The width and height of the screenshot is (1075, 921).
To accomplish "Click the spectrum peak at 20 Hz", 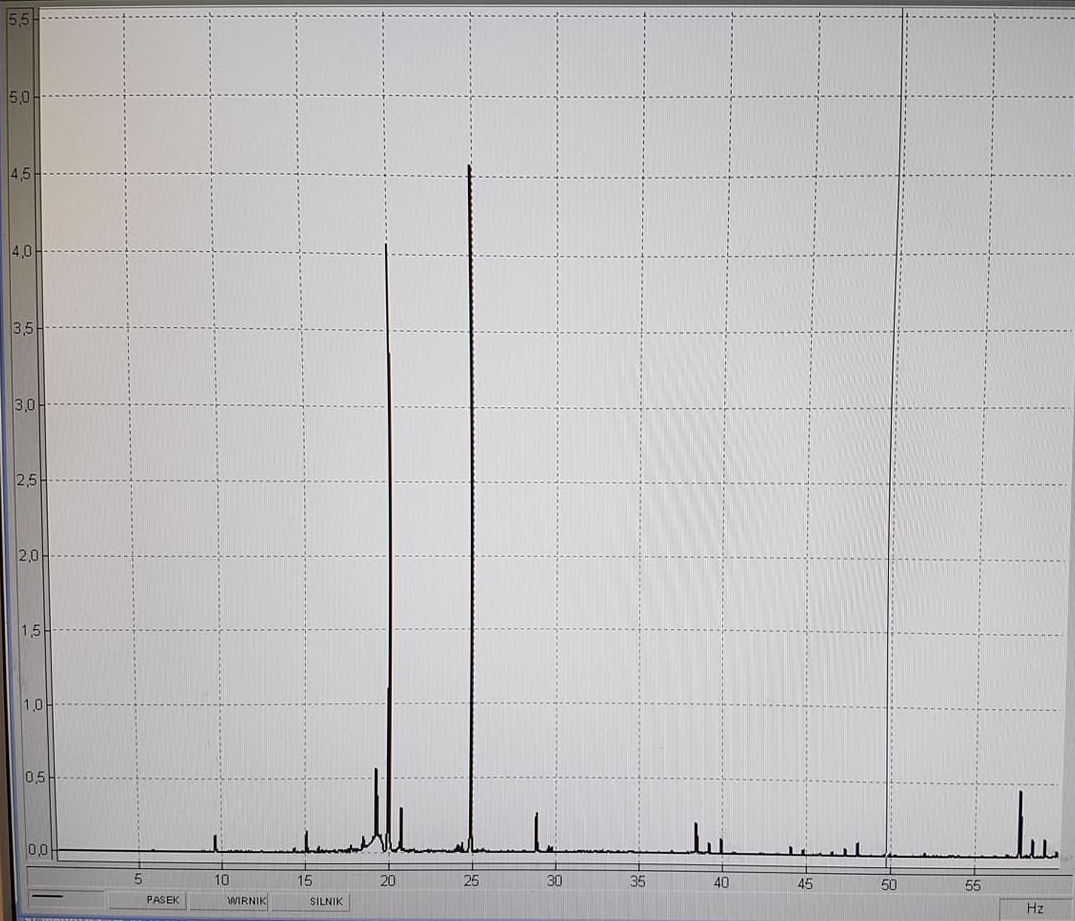I will click(x=388, y=549).
